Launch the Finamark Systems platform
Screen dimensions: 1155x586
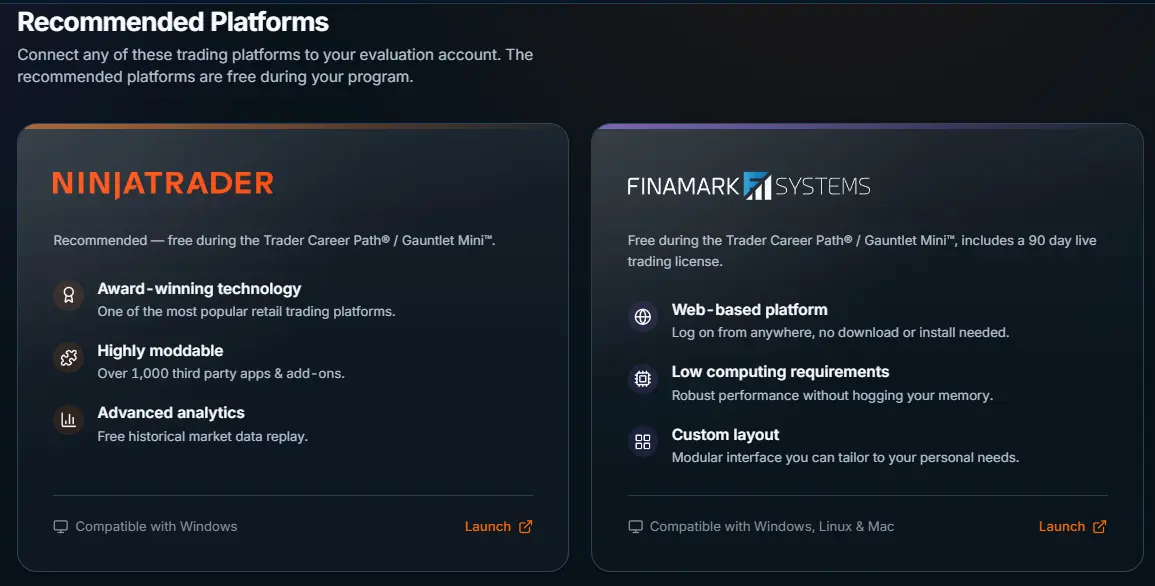(1063, 525)
